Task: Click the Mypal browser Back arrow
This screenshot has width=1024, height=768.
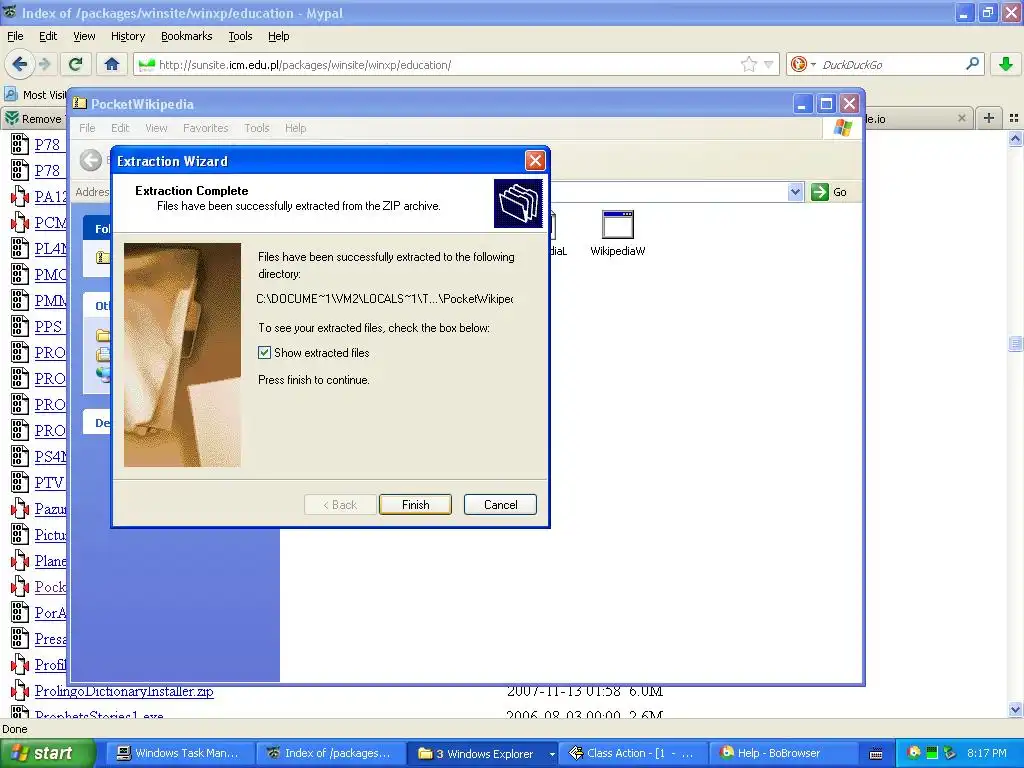Action: point(20,64)
